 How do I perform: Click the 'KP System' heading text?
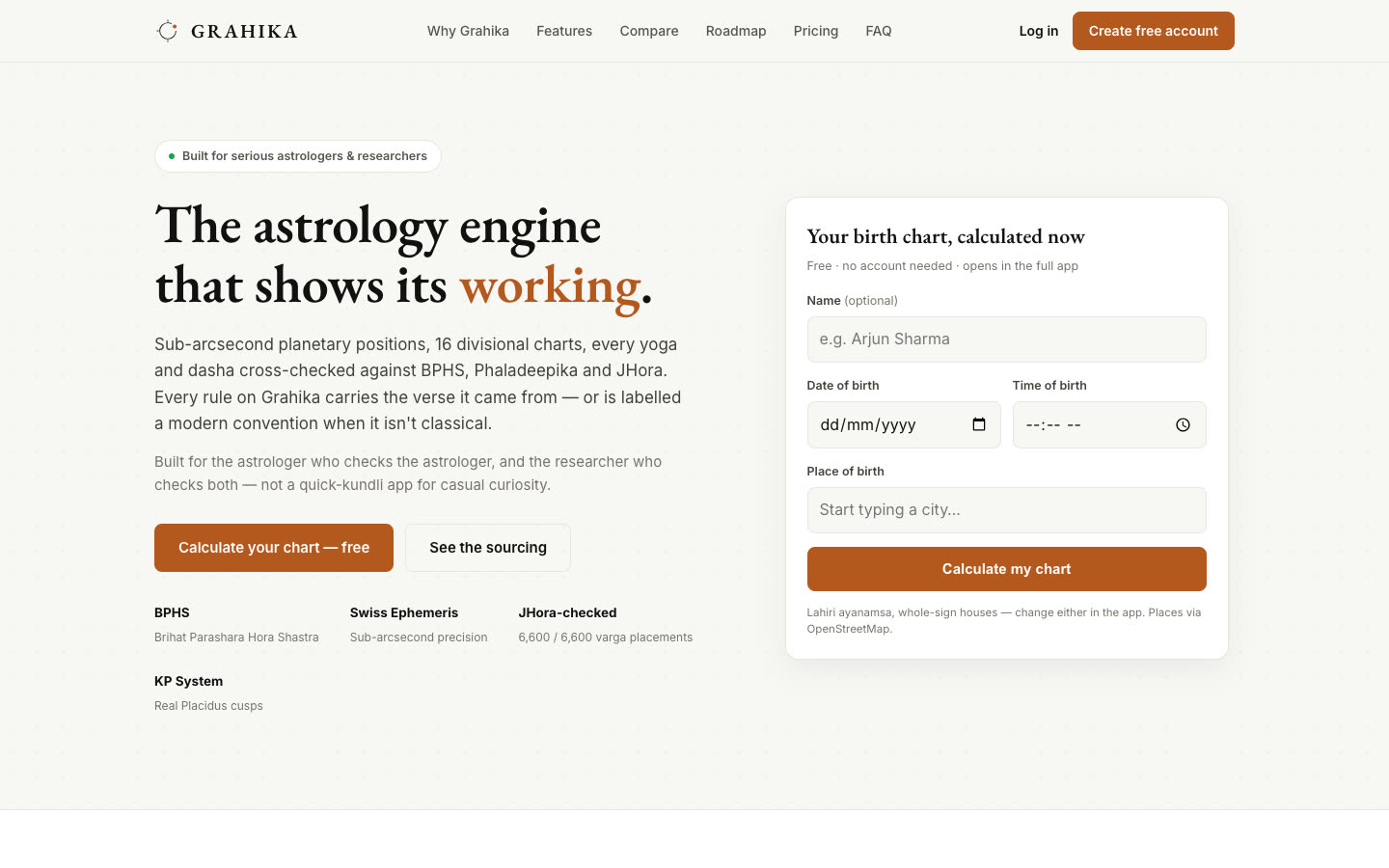tap(188, 681)
